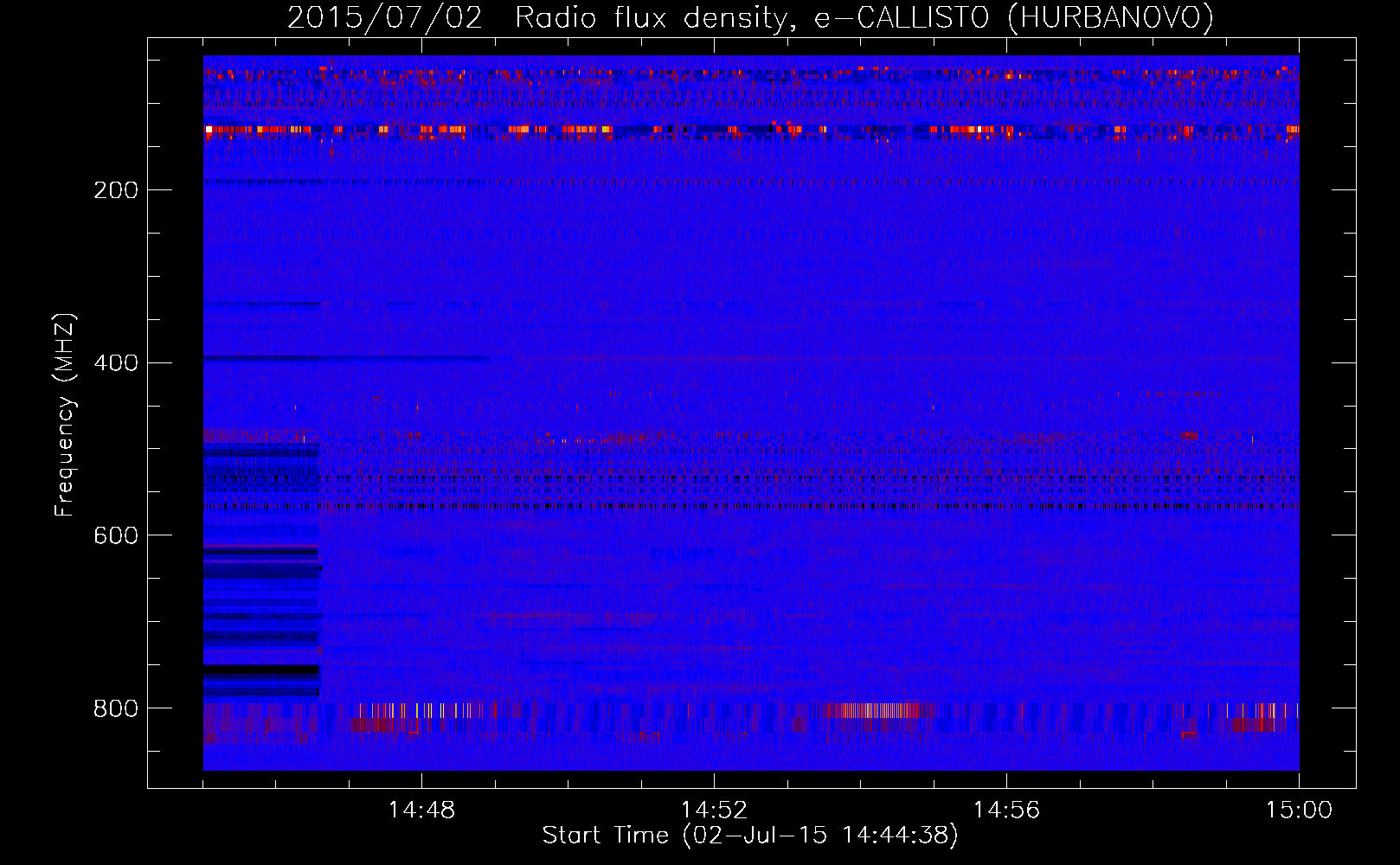1400x865 pixels.
Task: Select the 14:52 time tick label
Action: point(714,811)
